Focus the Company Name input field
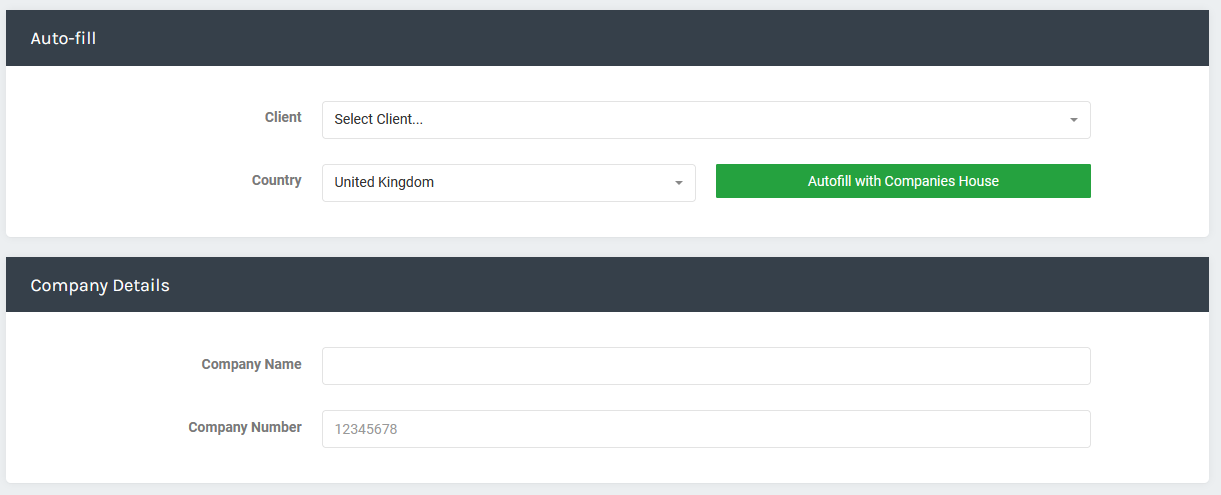Screen dimensions: 1221x495 coord(706,366)
